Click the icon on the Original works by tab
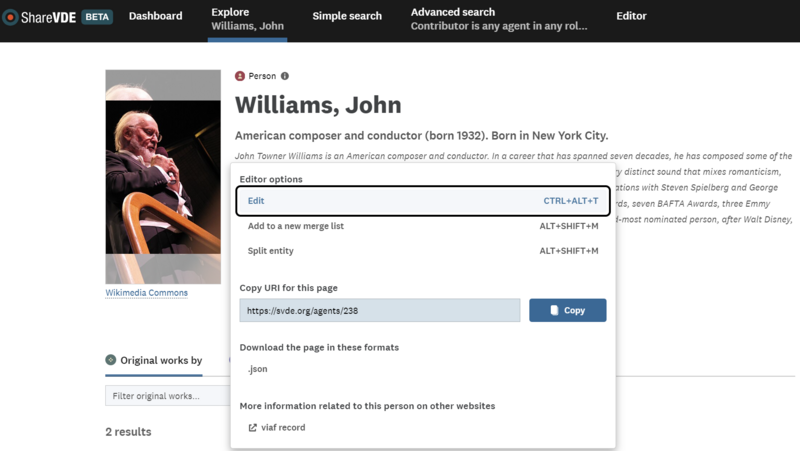800x451 pixels. pyautogui.click(x=111, y=360)
